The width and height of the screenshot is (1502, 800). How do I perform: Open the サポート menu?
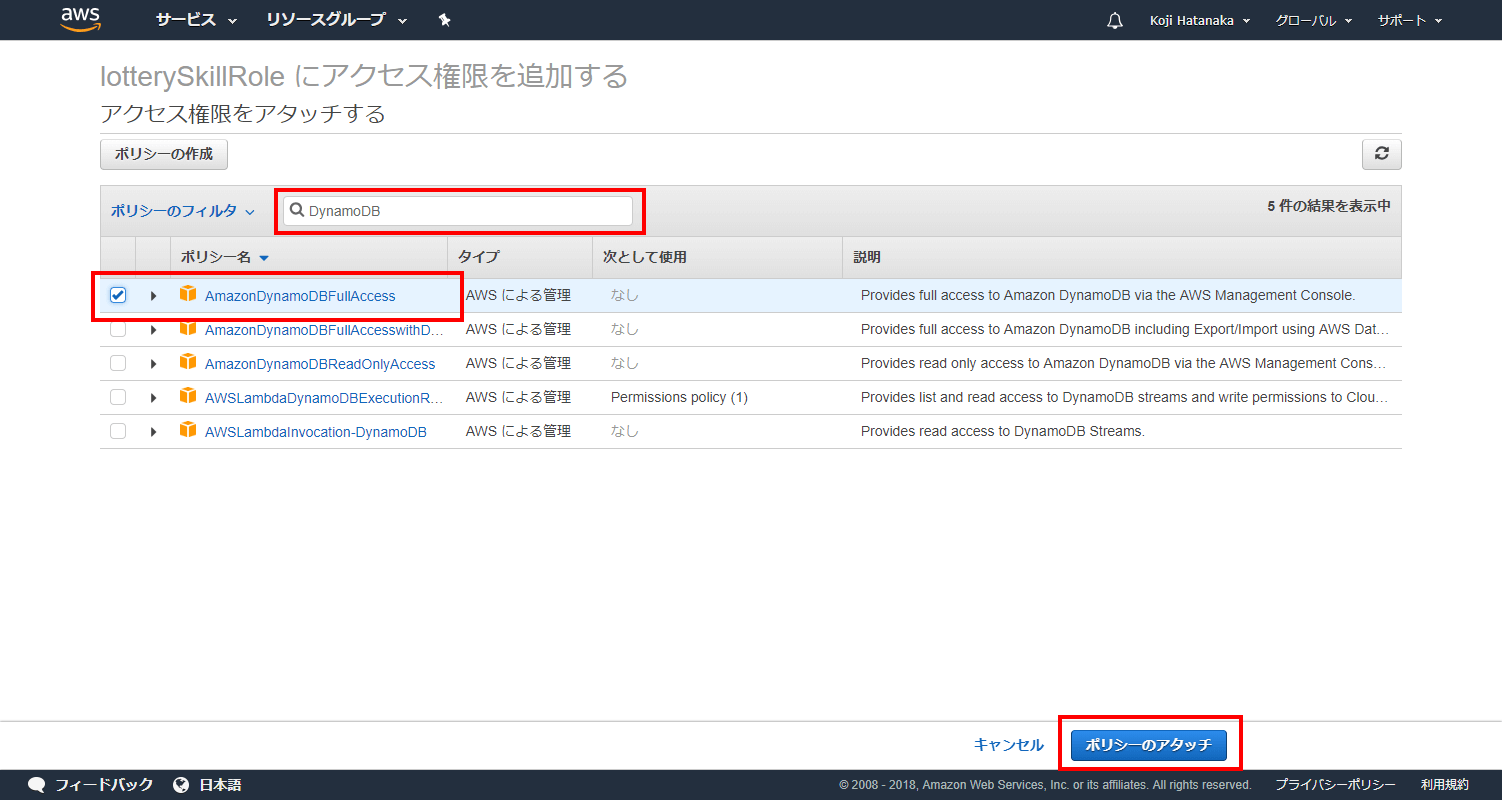(x=1410, y=20)
